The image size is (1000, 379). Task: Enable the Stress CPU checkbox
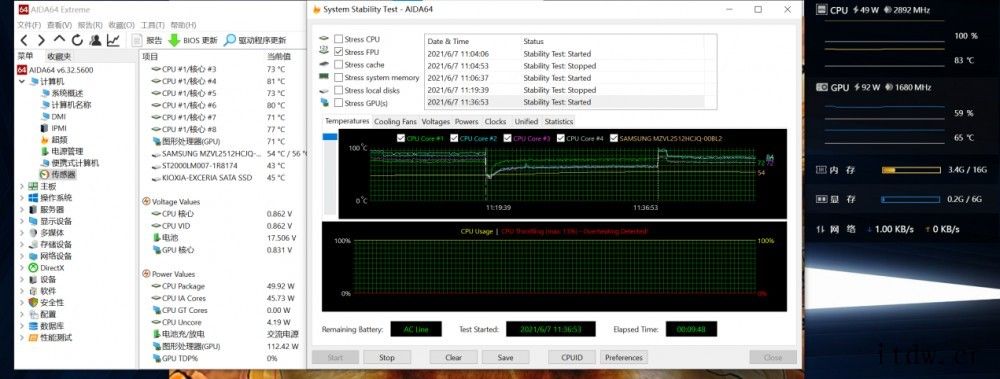(x=339, y=40)
